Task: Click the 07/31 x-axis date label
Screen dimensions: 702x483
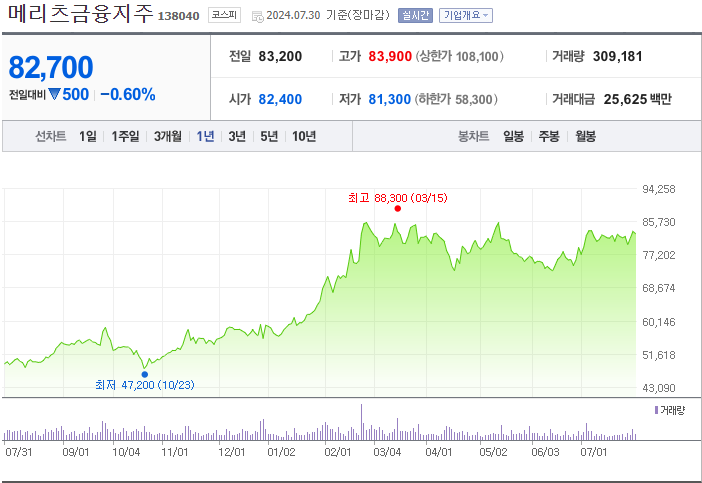Action: coord(19,452)
